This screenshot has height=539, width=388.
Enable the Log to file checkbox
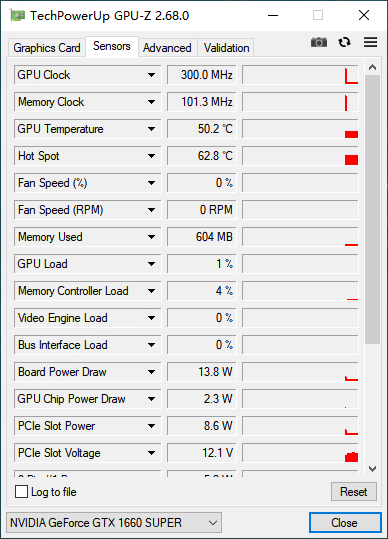tap(21, 492)
